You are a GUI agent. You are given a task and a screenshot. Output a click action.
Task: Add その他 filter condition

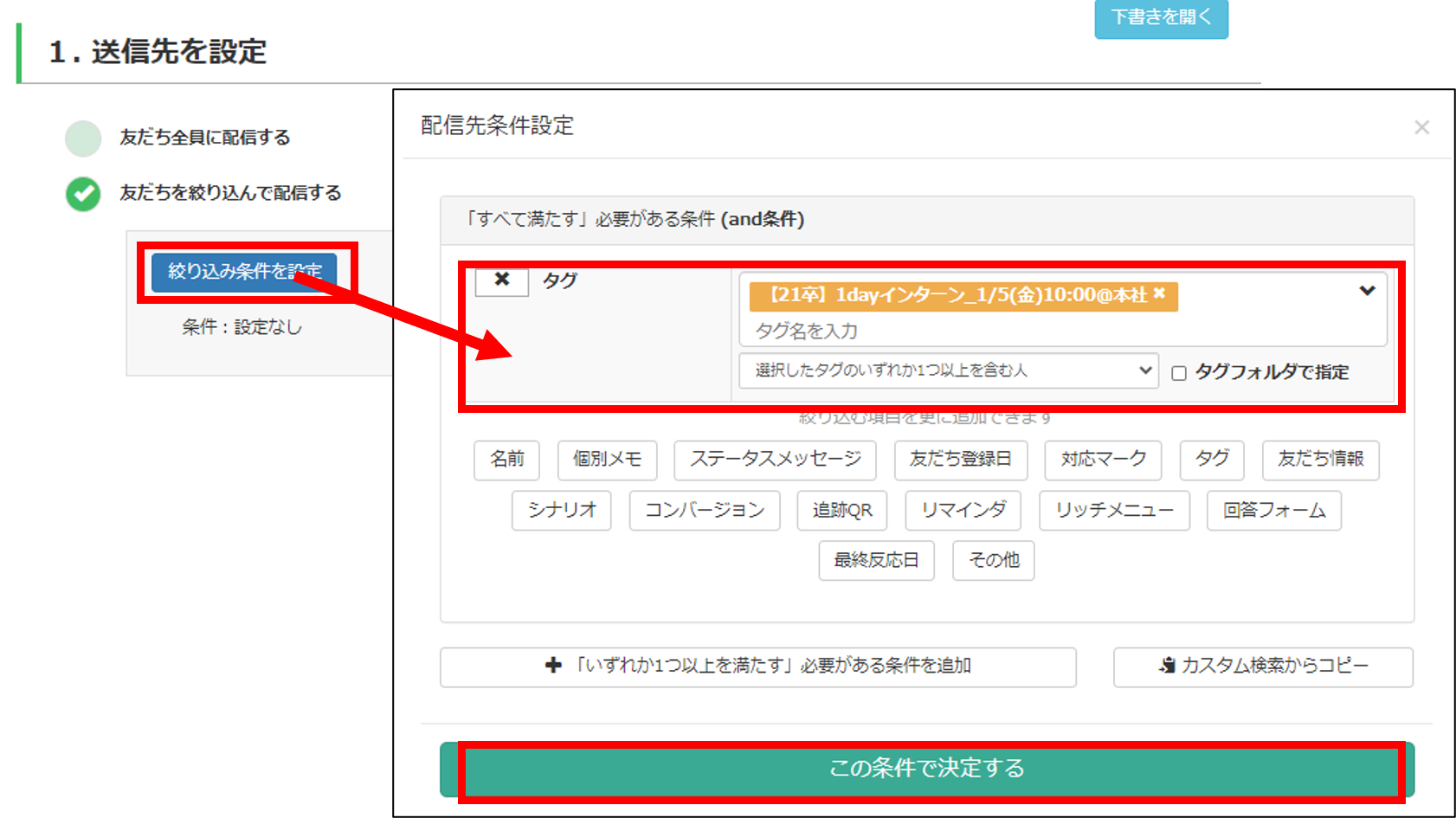click(994, 561)
